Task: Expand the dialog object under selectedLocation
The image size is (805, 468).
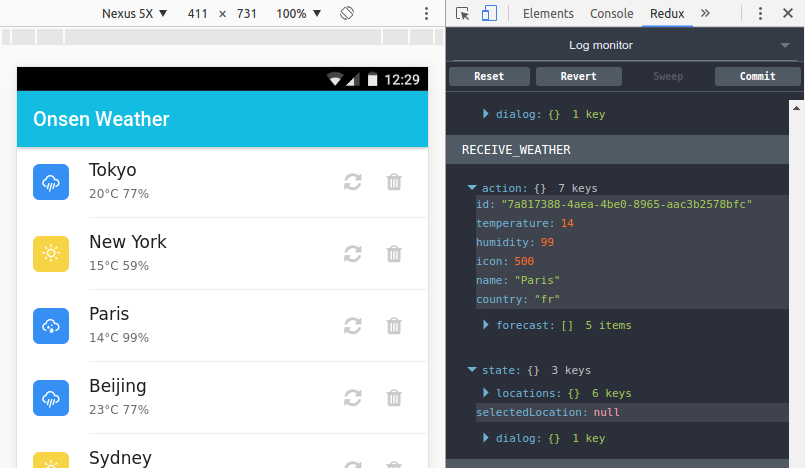Action: (x=485, y=438)
